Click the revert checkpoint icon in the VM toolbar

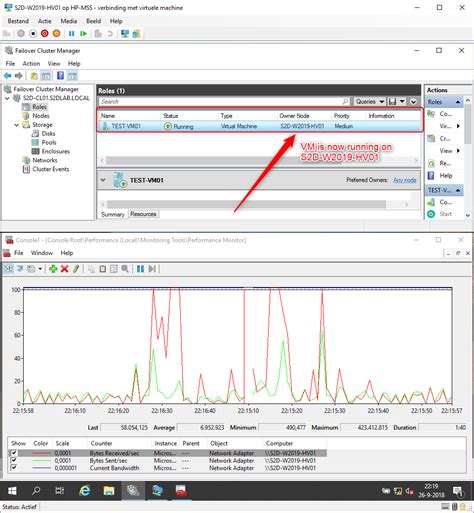click(110, 34)
